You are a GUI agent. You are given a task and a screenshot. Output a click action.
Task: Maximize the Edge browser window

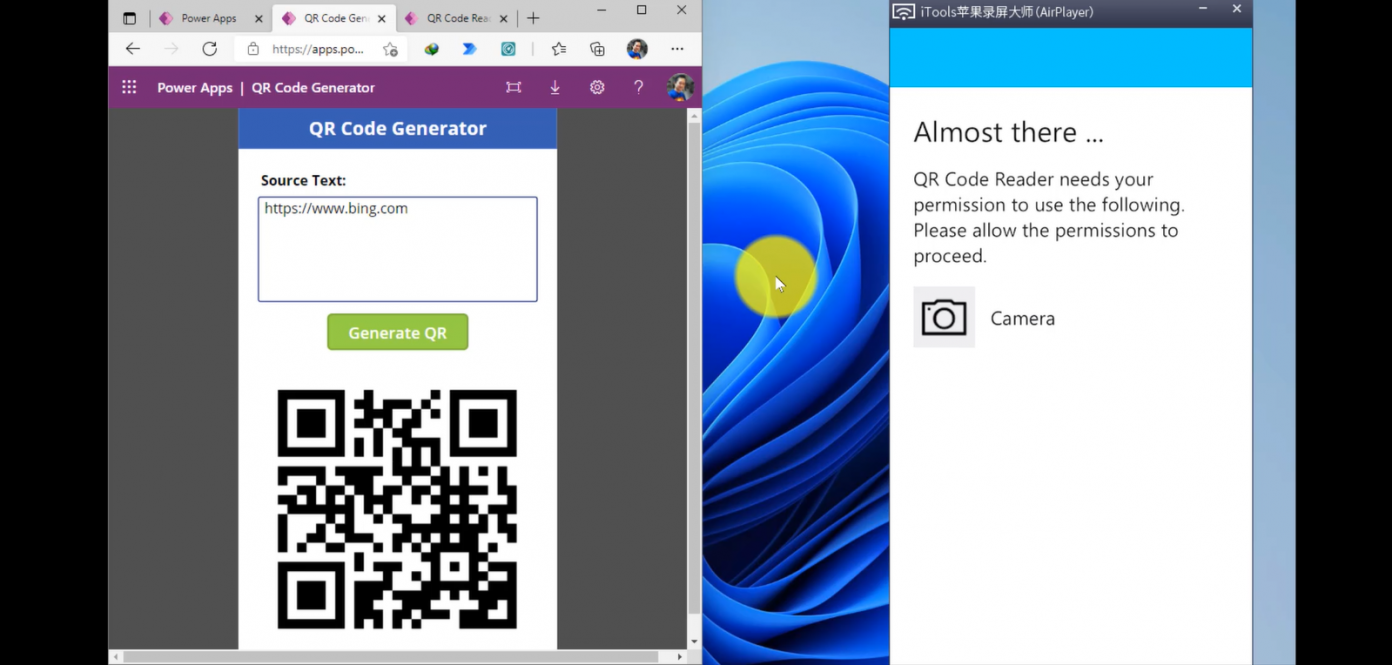coord(641,10)
